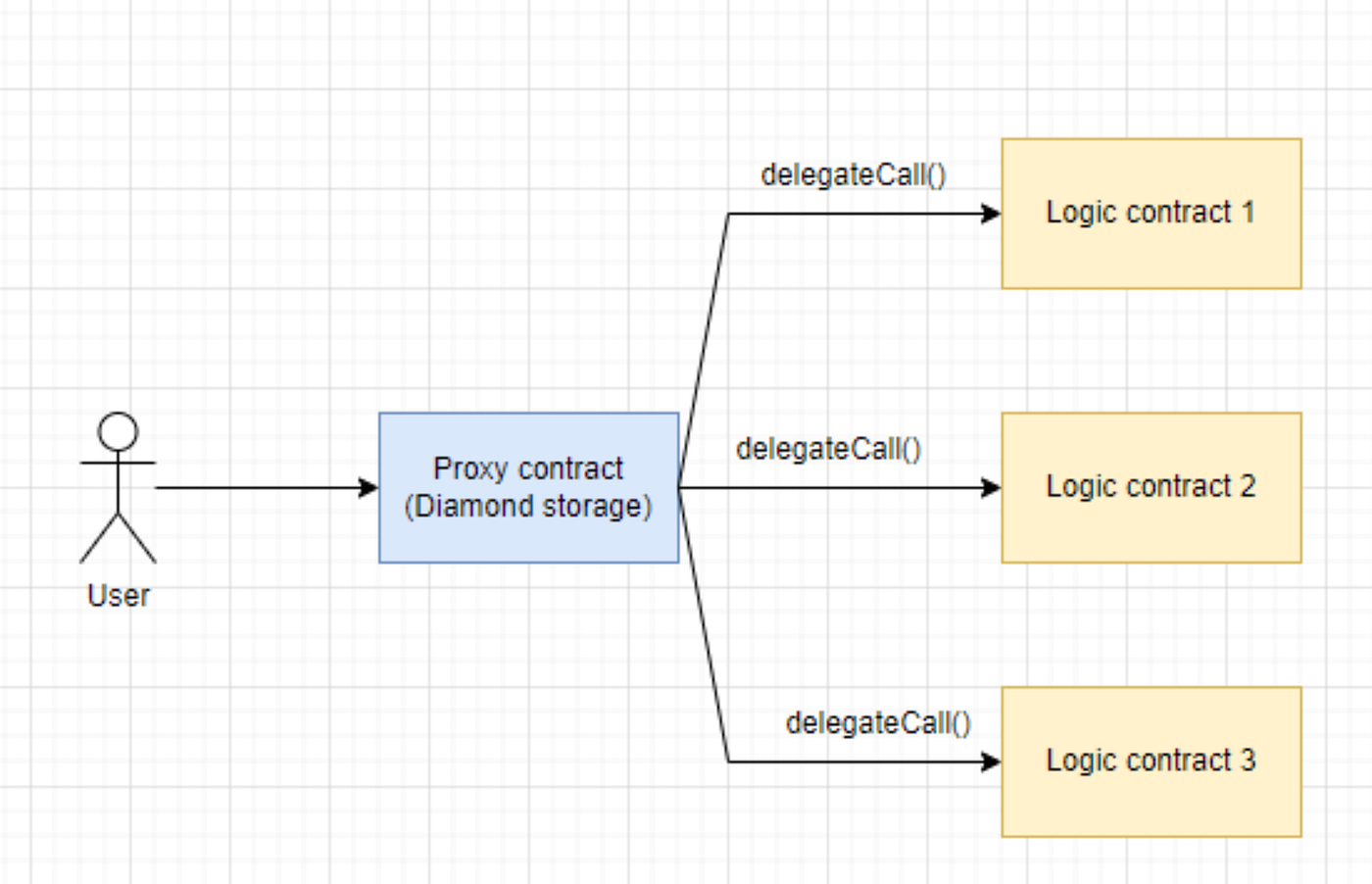Click the delegateCall() label above Logic contract 2 arrow
Screen dimensions: 1372x884
829,449
